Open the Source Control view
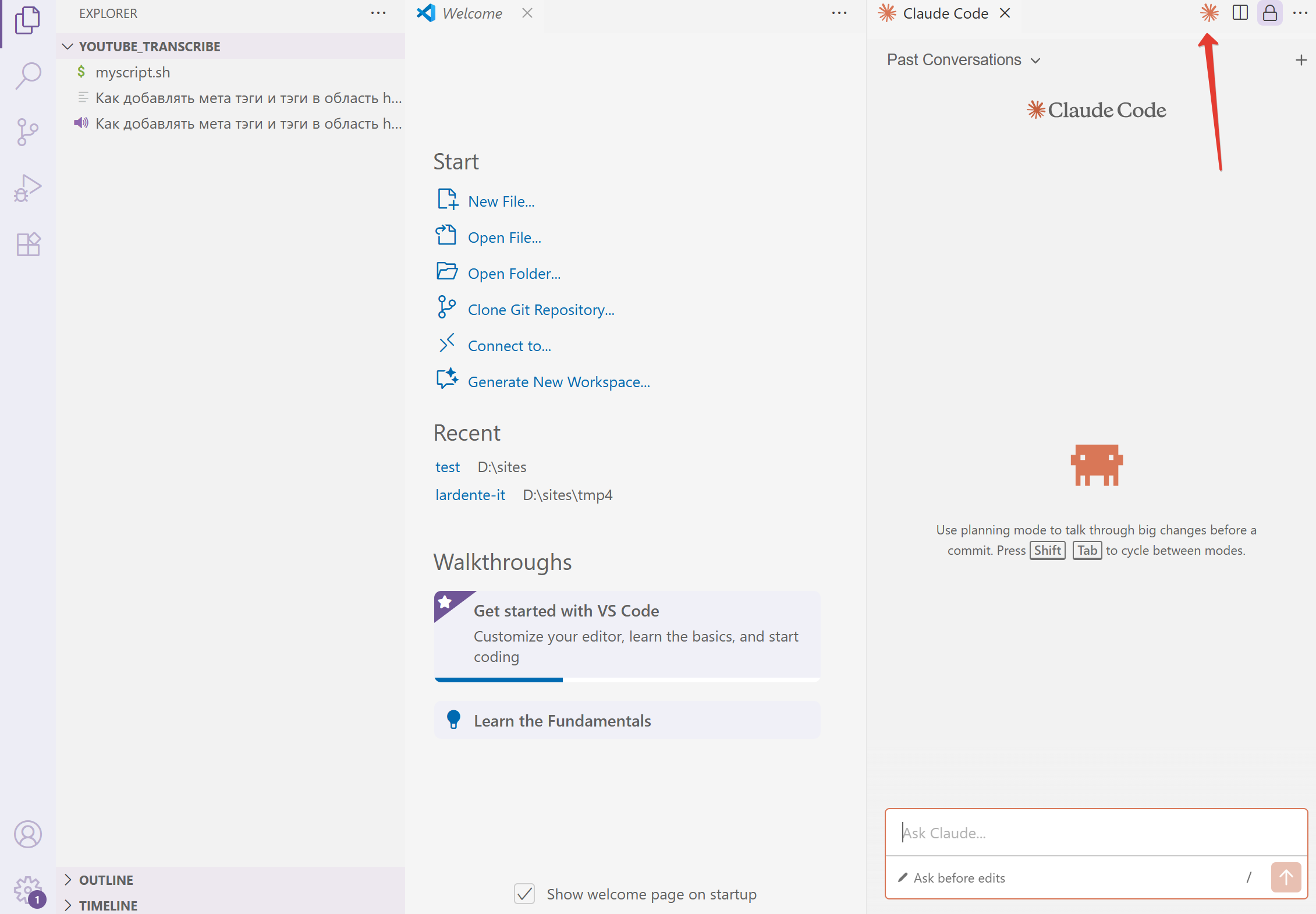 (27, 132)
